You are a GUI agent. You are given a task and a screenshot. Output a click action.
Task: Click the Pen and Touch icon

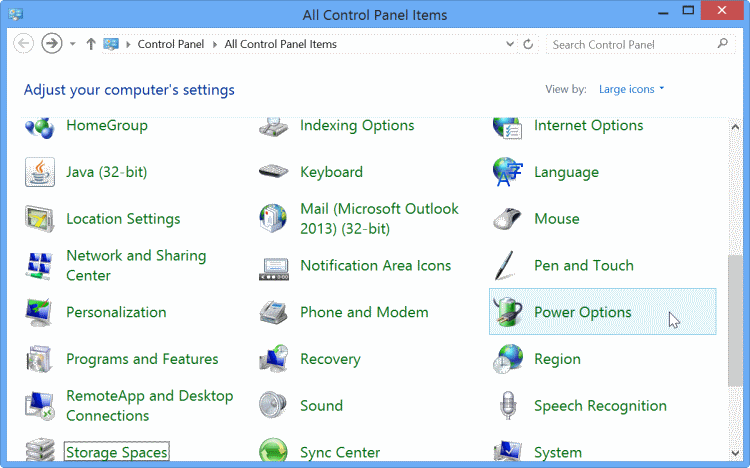[507, 266]
